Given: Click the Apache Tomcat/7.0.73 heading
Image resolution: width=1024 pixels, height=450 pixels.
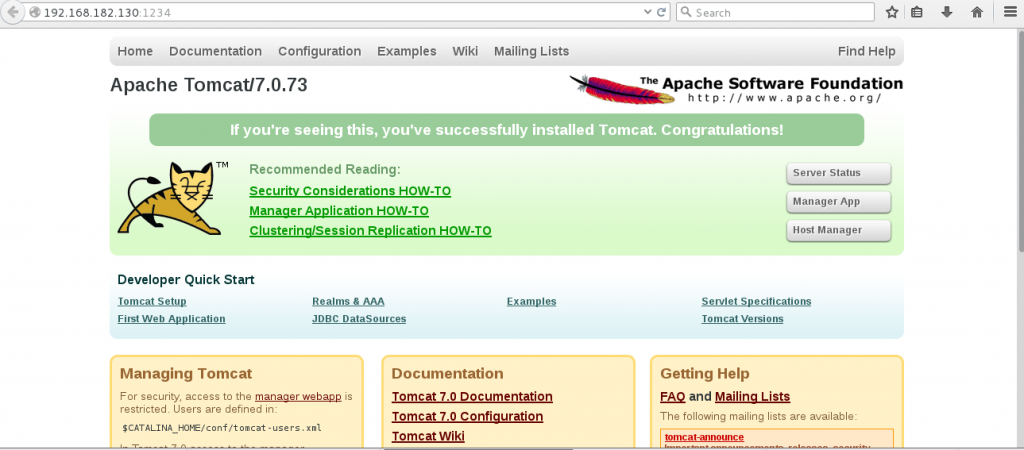Looking at the screenshot, I should (x=209, y=86).
